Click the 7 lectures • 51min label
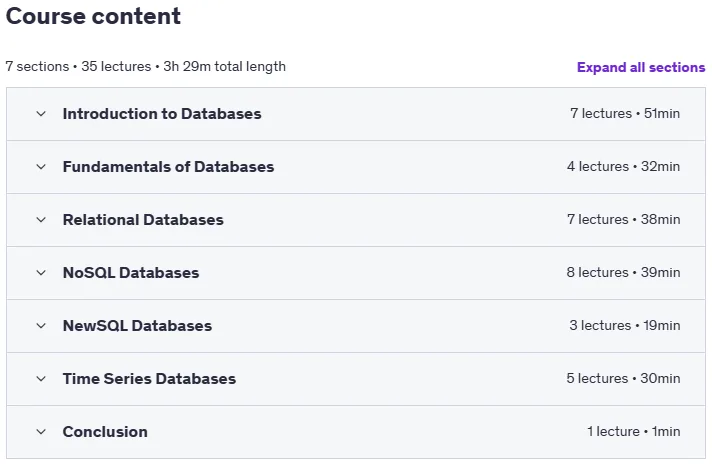 coord(625,114)
